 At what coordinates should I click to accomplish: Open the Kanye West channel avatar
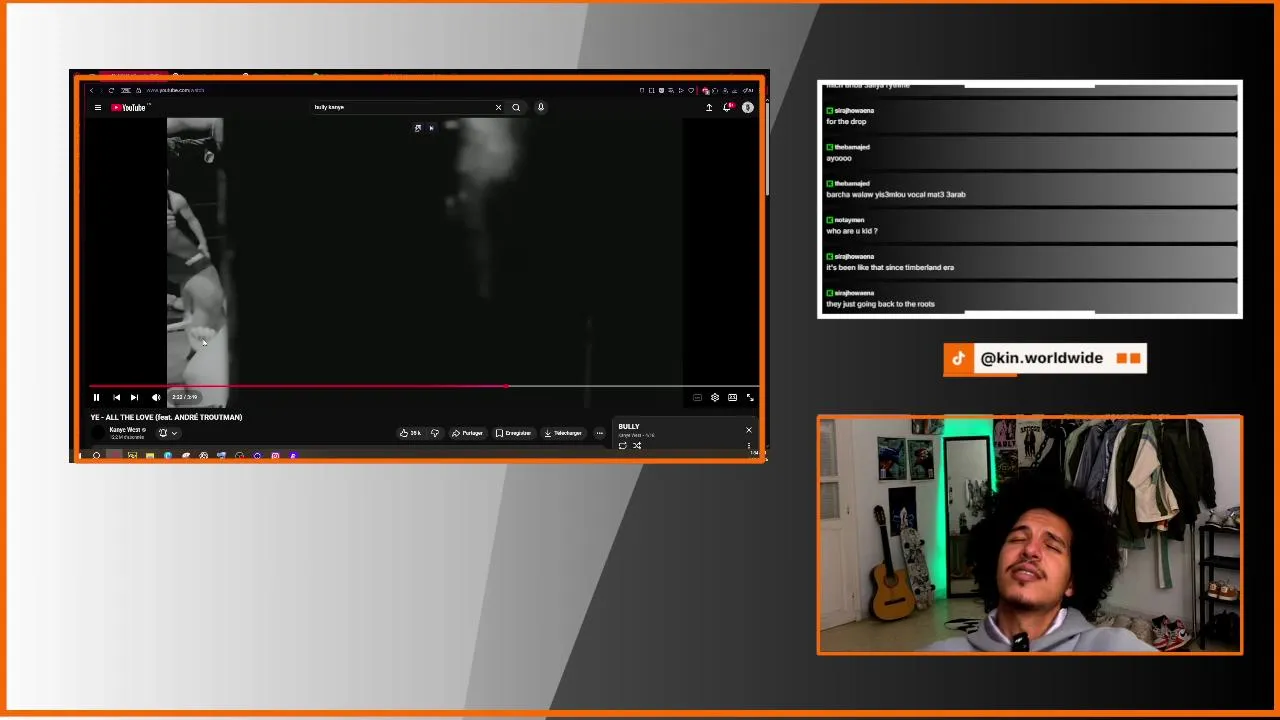point(98,433)
